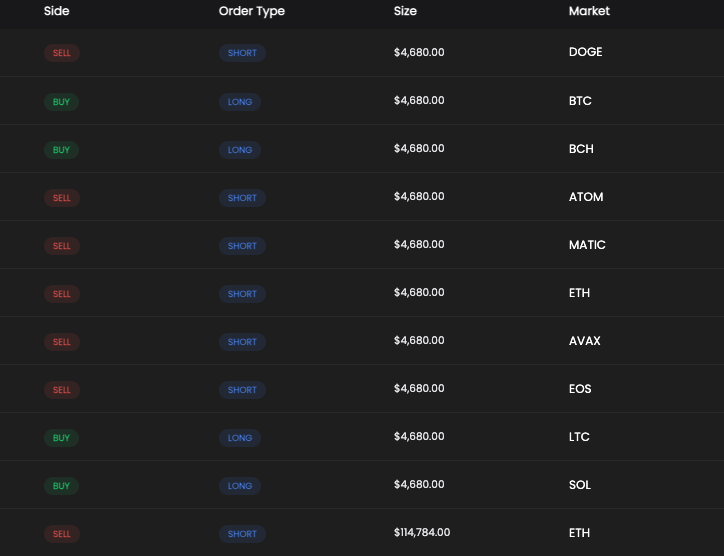Select the BUY badge in the SOL row

pos(61,486)
